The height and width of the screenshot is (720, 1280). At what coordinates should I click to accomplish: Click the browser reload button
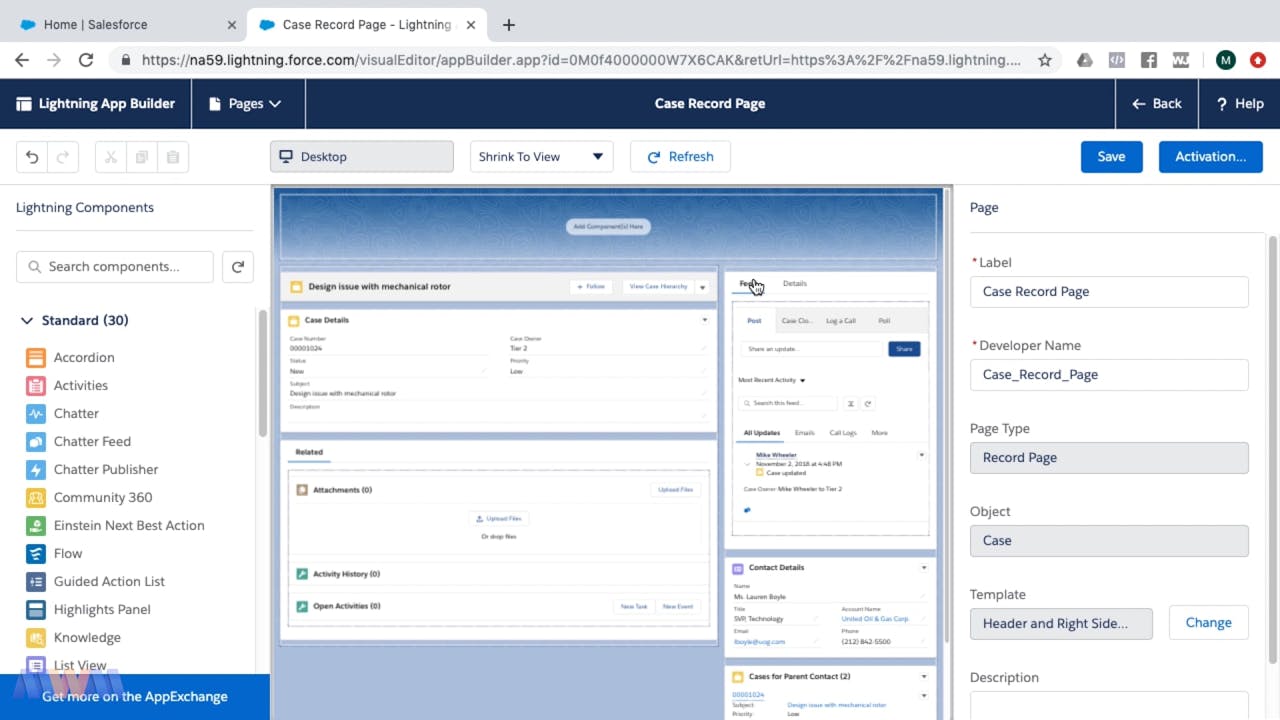pyautogui.click(x=86, y=60)
